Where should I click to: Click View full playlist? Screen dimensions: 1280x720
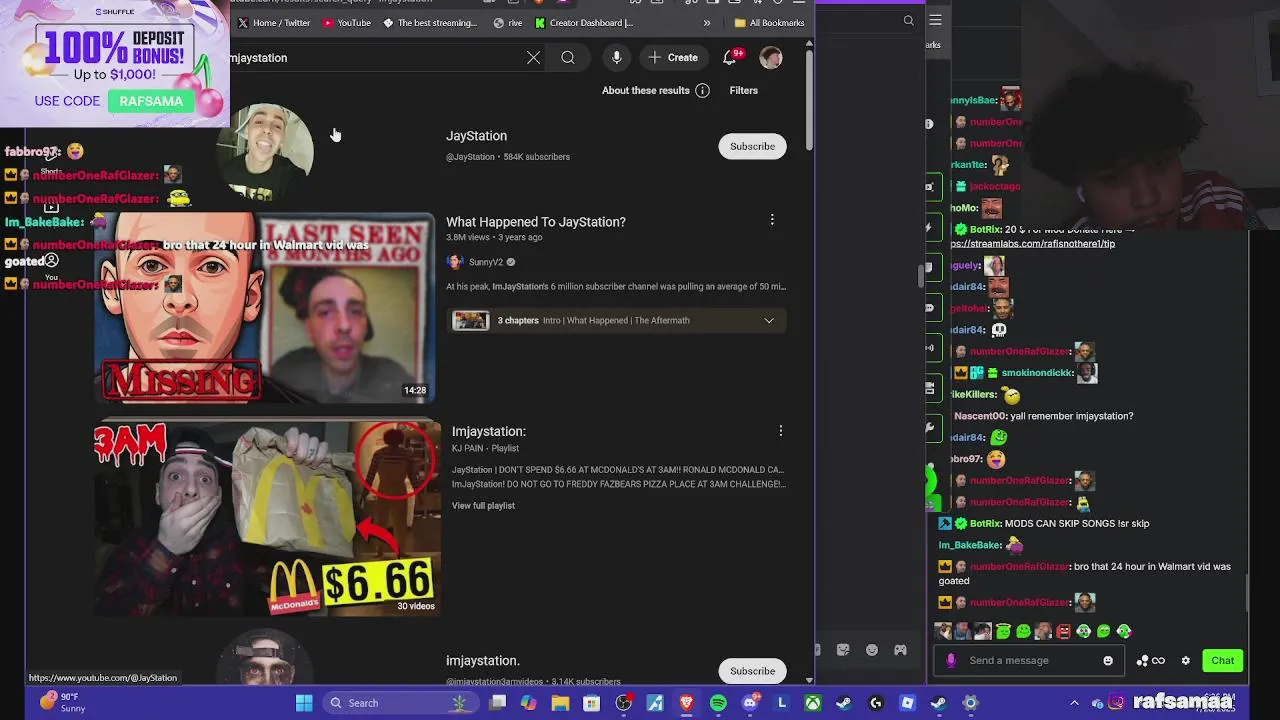pyautogui.click(x=483, y=506)
